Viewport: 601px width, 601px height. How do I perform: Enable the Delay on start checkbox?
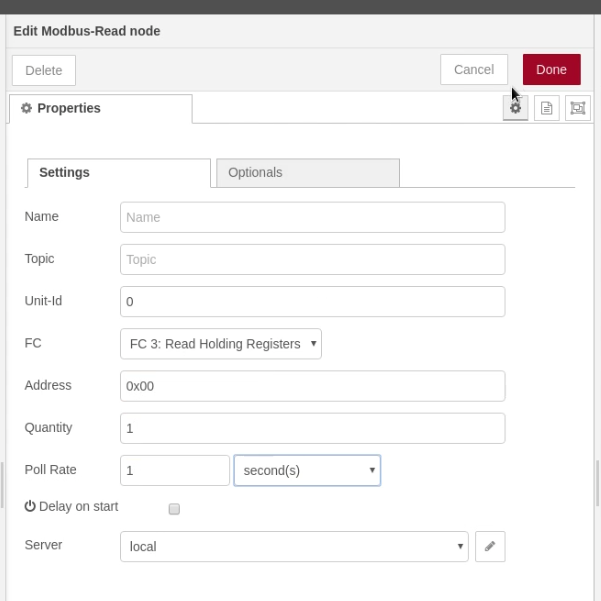[174, 509]
